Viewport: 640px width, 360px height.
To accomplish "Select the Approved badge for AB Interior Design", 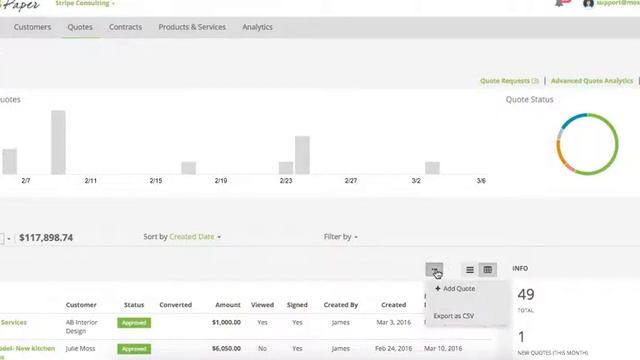I will [x=134, y=323].
